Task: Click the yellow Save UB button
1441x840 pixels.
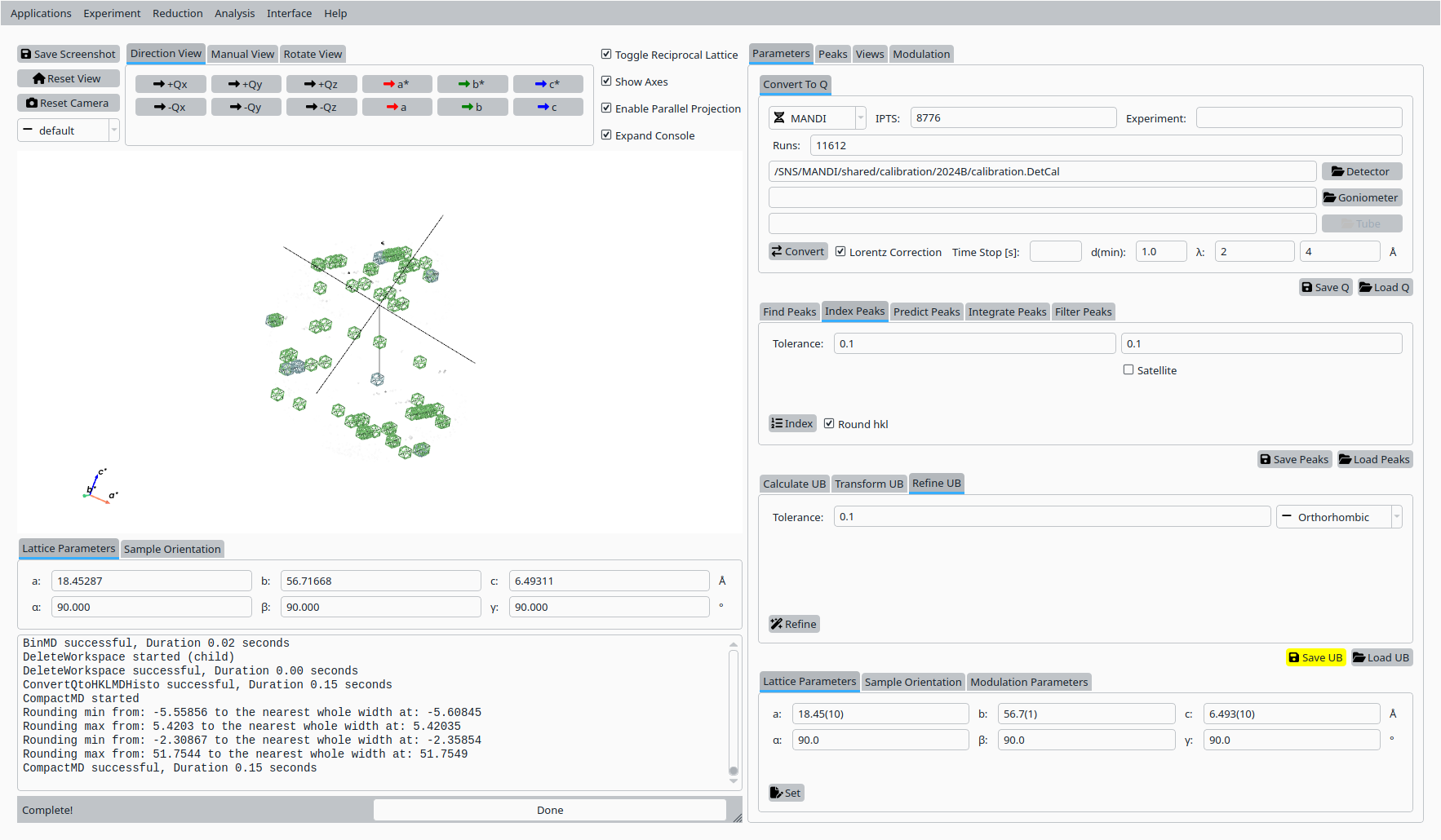Action: 1315,657
